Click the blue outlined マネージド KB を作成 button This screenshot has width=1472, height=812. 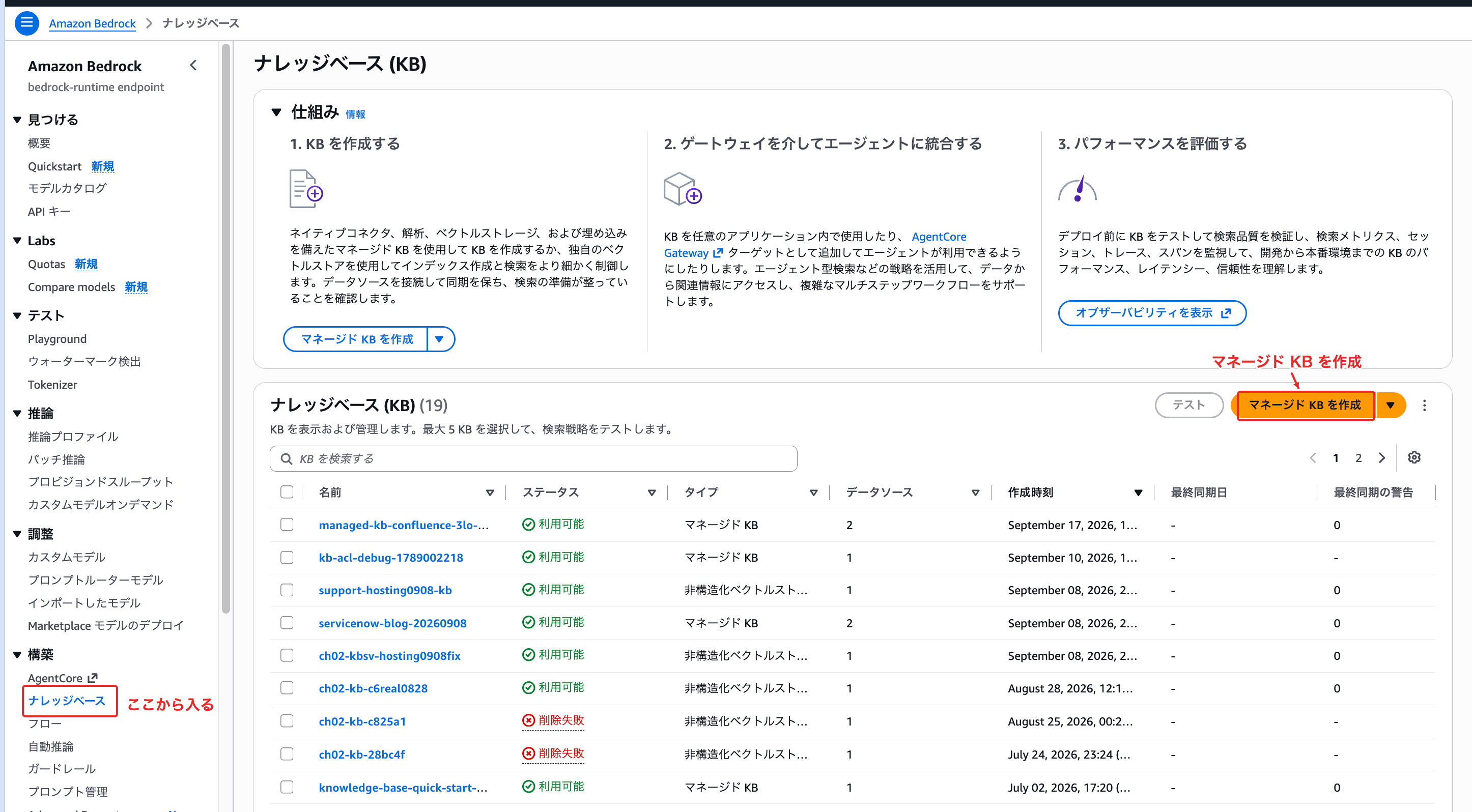tap(356, 339)
